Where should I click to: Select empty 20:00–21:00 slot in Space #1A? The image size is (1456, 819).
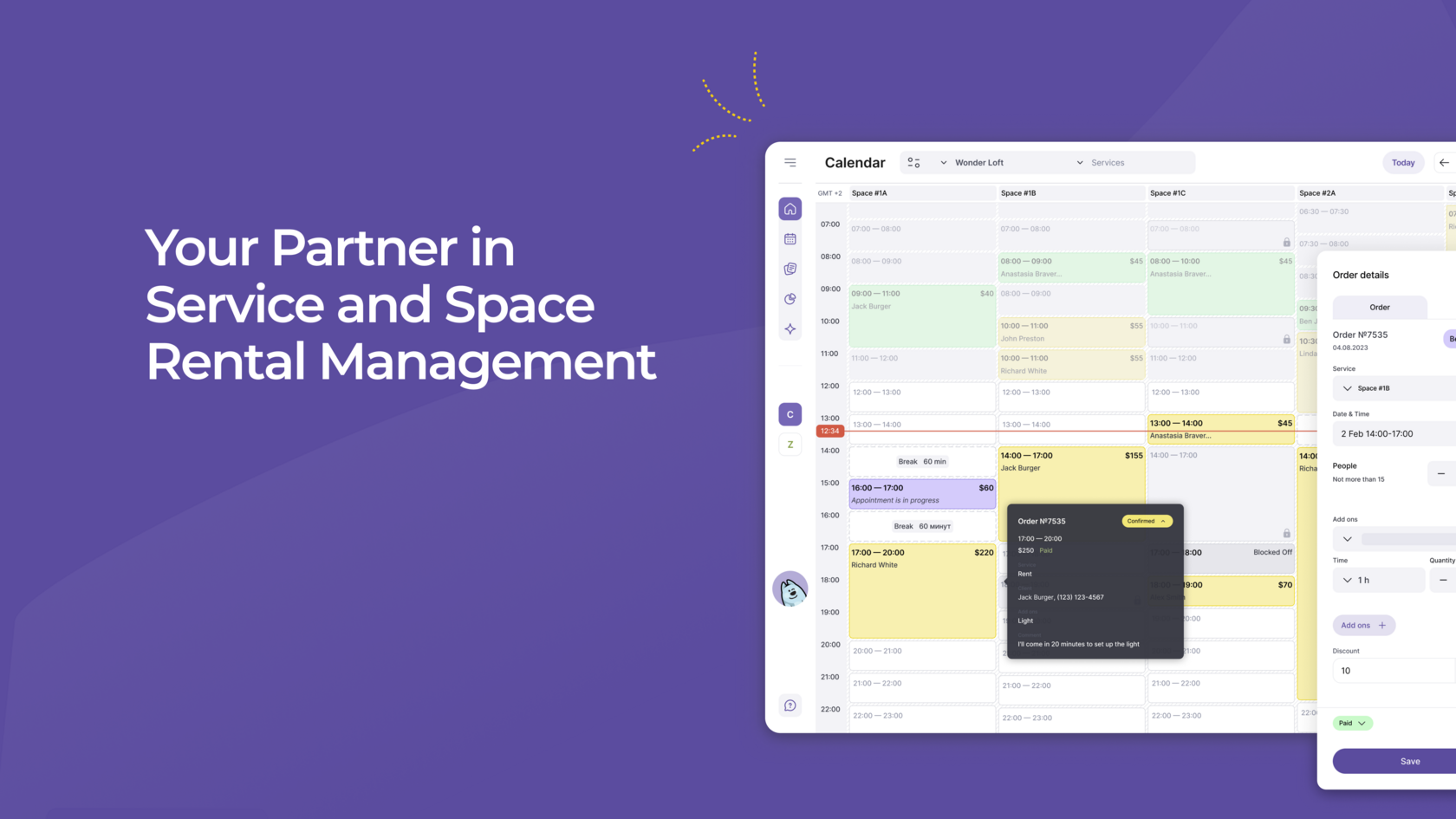tap(922, 655)
